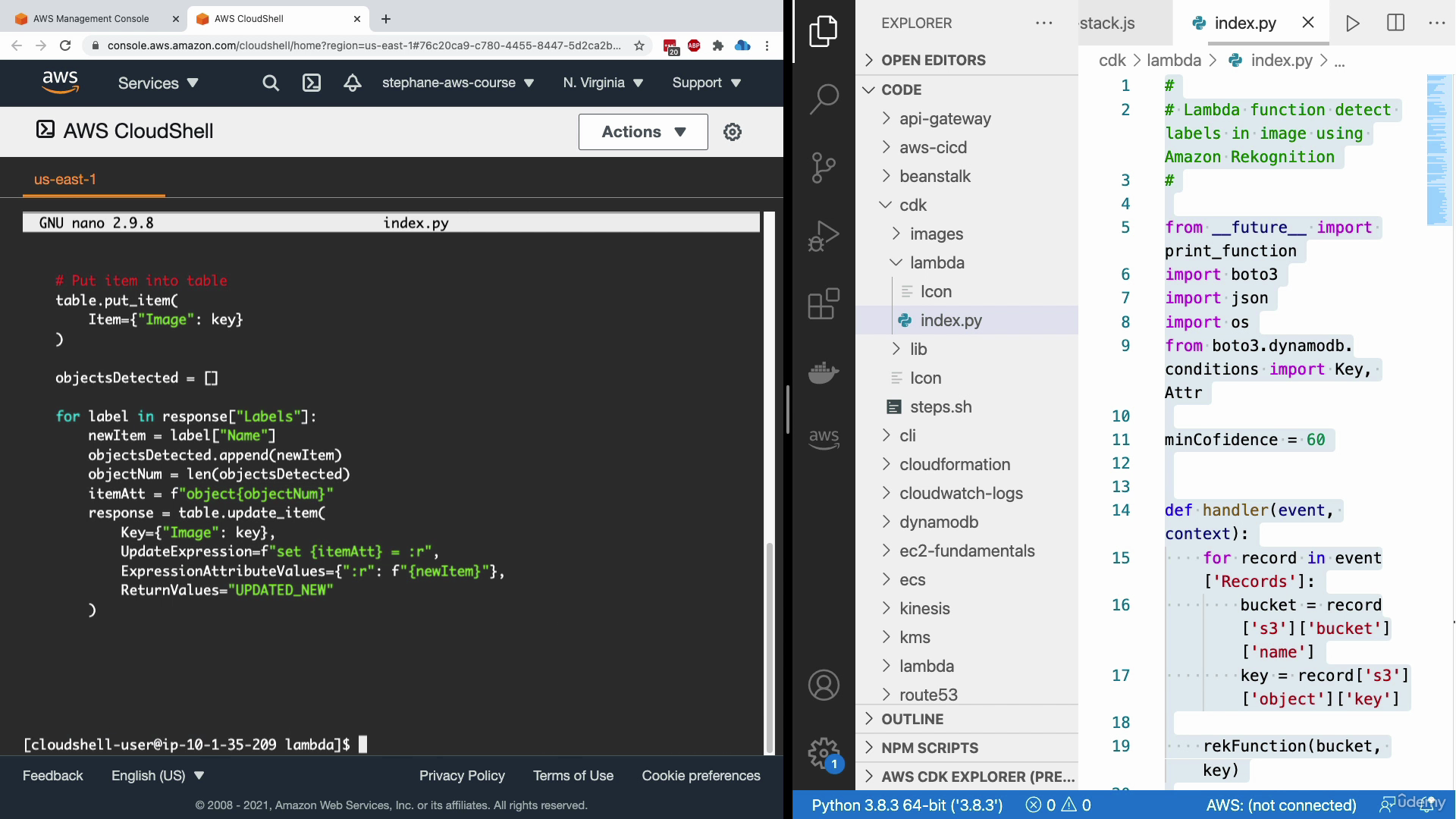Split the editor right
Screen dimensions: 1456x819
pos(1395,23)
